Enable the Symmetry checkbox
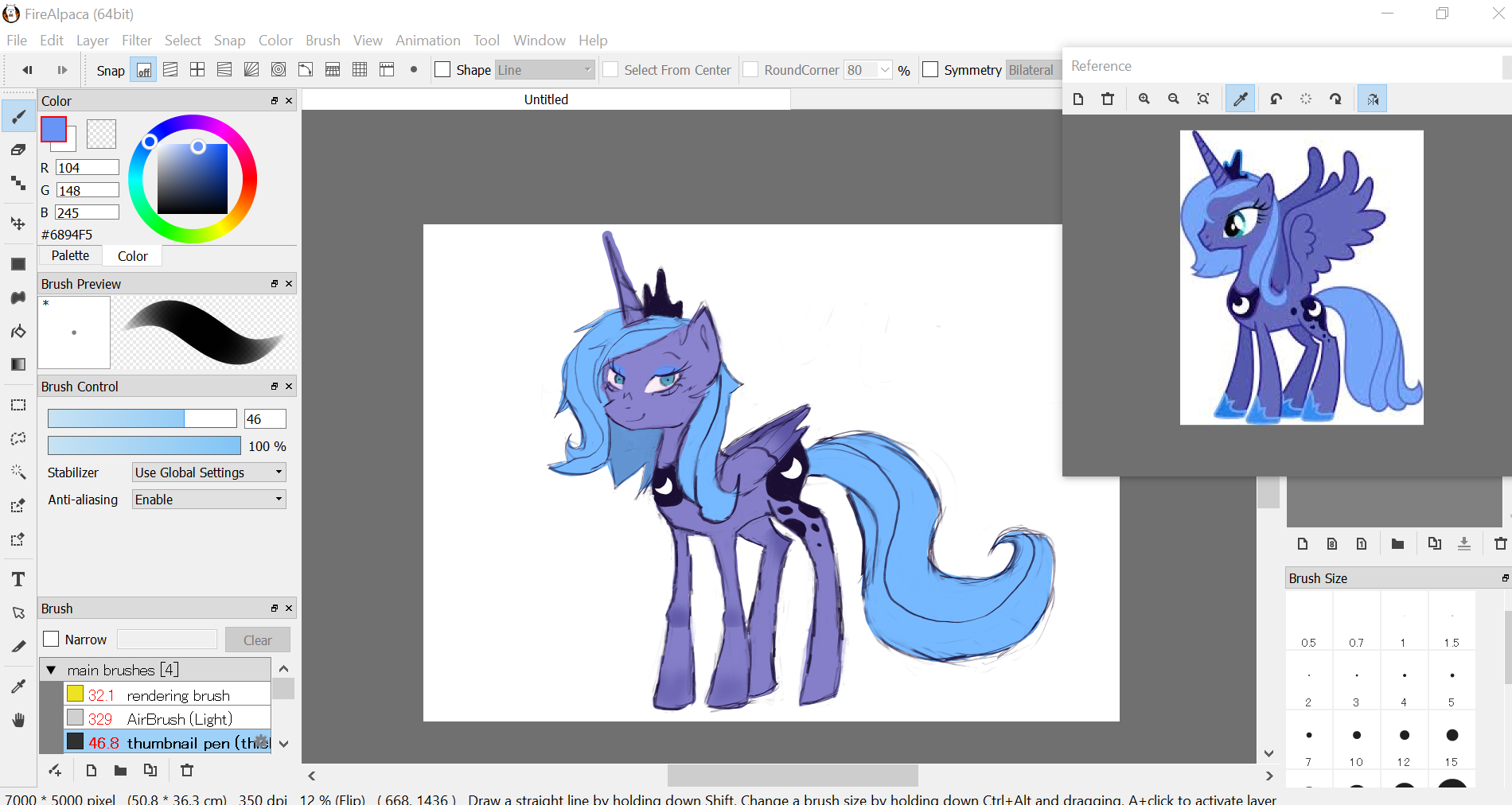This screenshot has height=805, width=1512. click(930, 70)
